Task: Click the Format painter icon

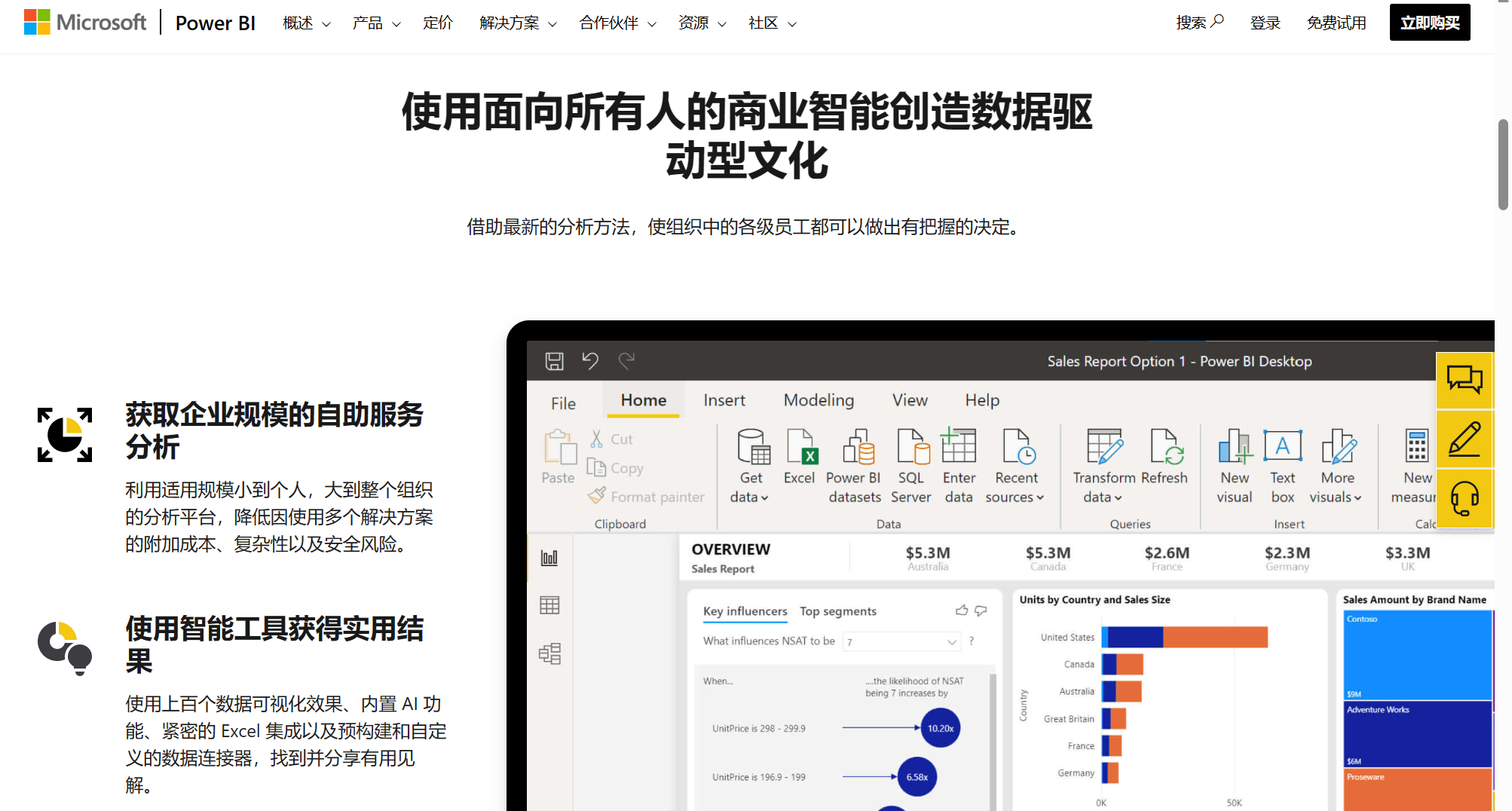Action: pyautogui.click(x=596, y=495)
